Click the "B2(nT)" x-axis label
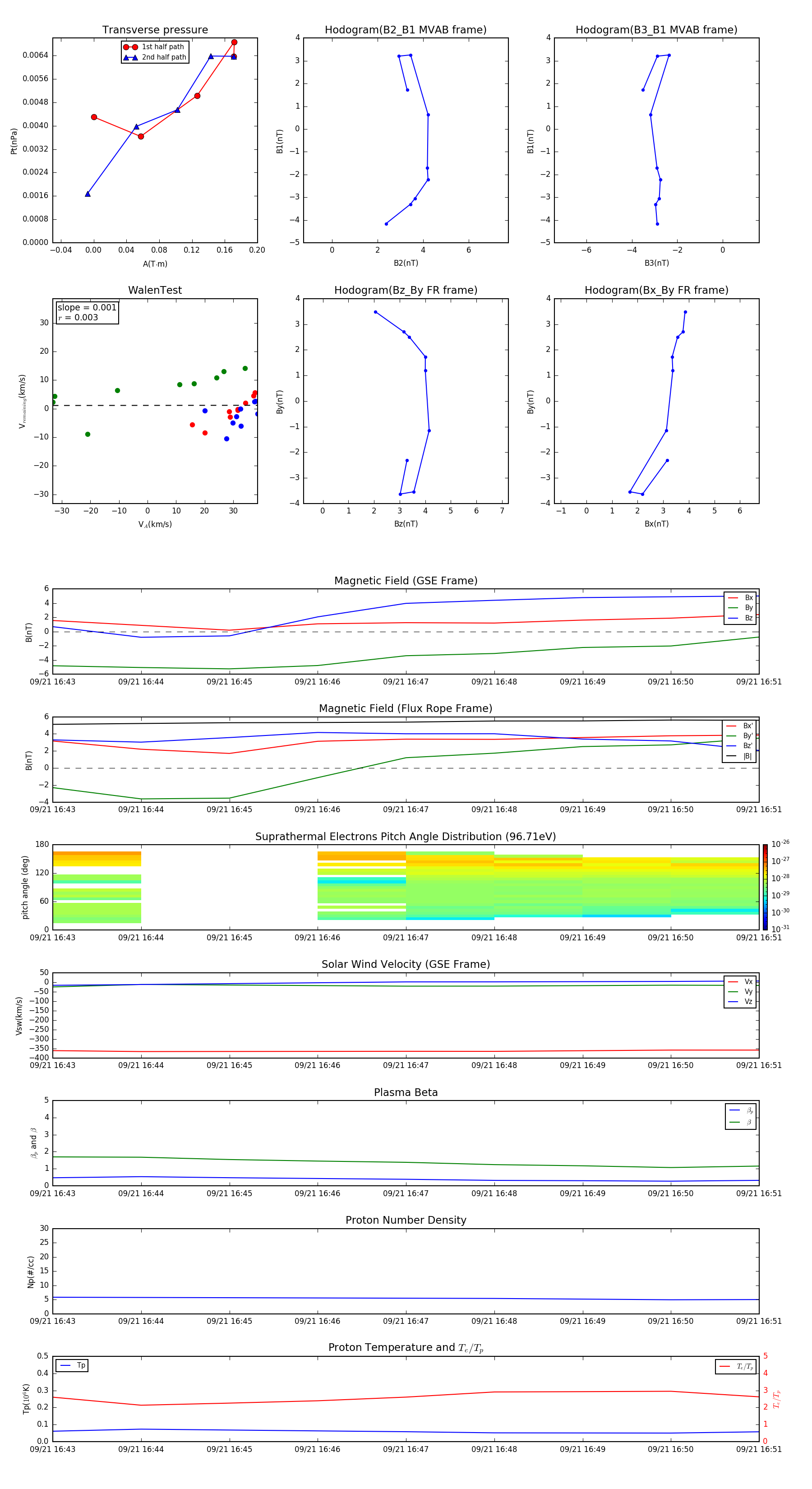This screenshot has width=812, height=1489. coord(406,263)
